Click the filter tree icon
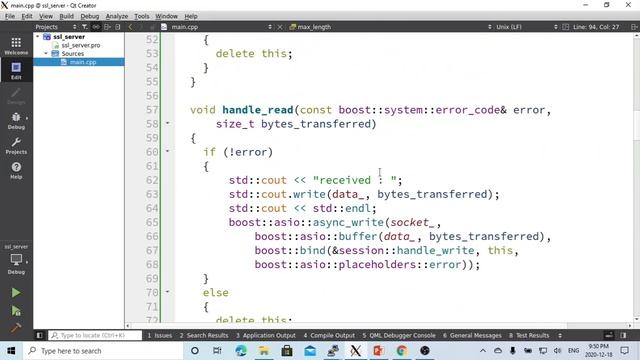Screen dimensions: 640x360 (84, 27)
